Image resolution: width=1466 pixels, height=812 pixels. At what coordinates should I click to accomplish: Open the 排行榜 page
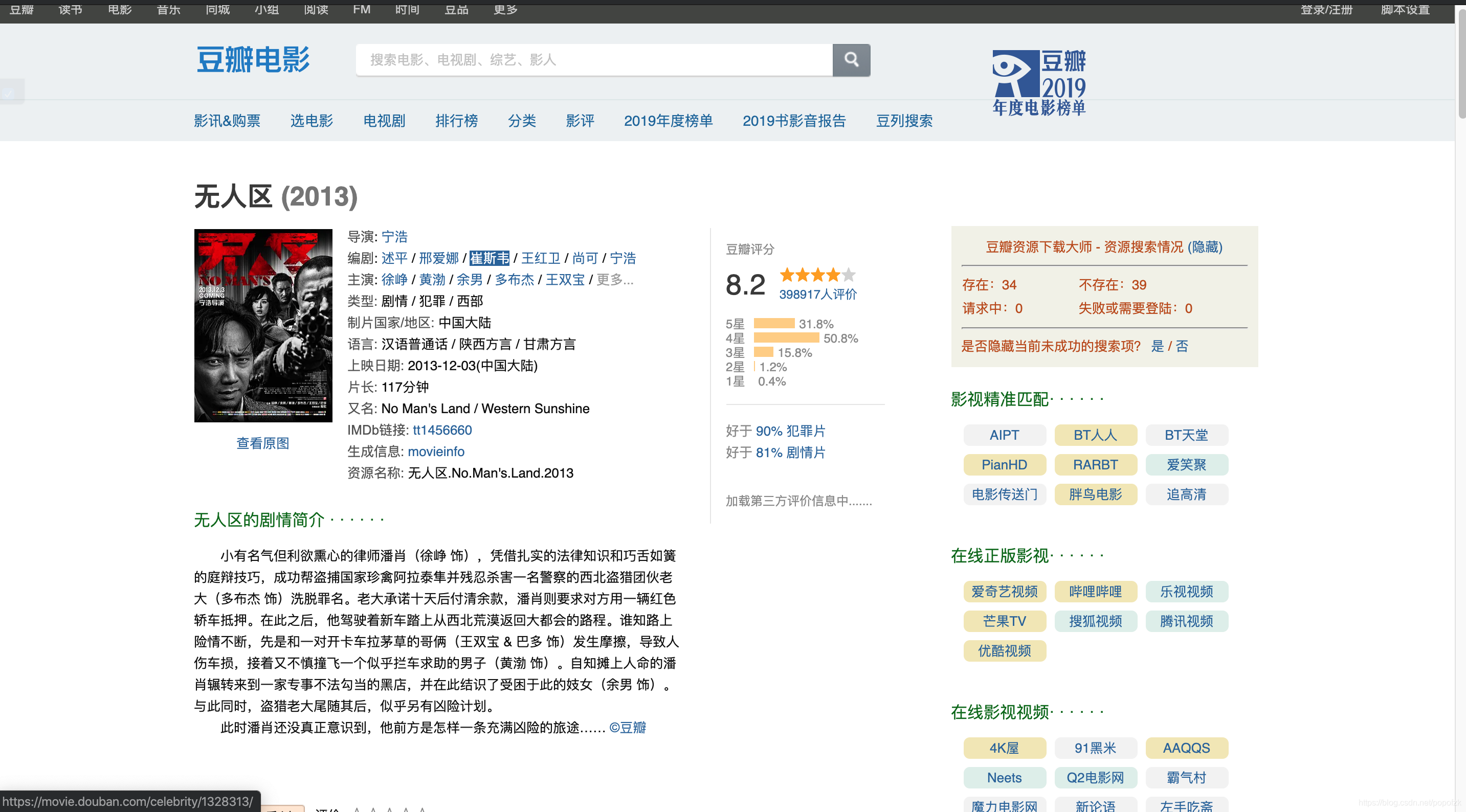[456, 121]
